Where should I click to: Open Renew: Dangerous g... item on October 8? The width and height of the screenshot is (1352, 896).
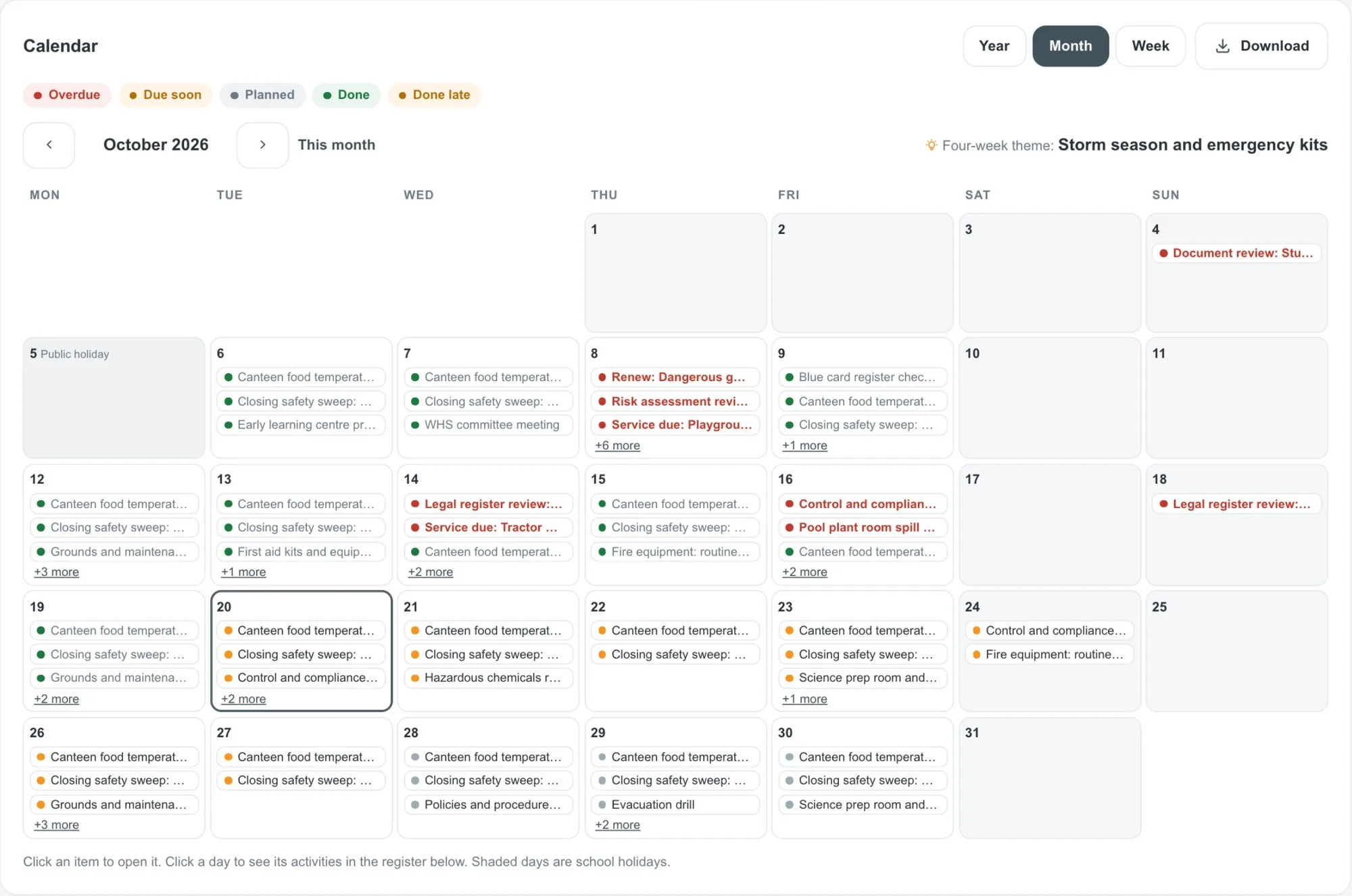point(675,377)
